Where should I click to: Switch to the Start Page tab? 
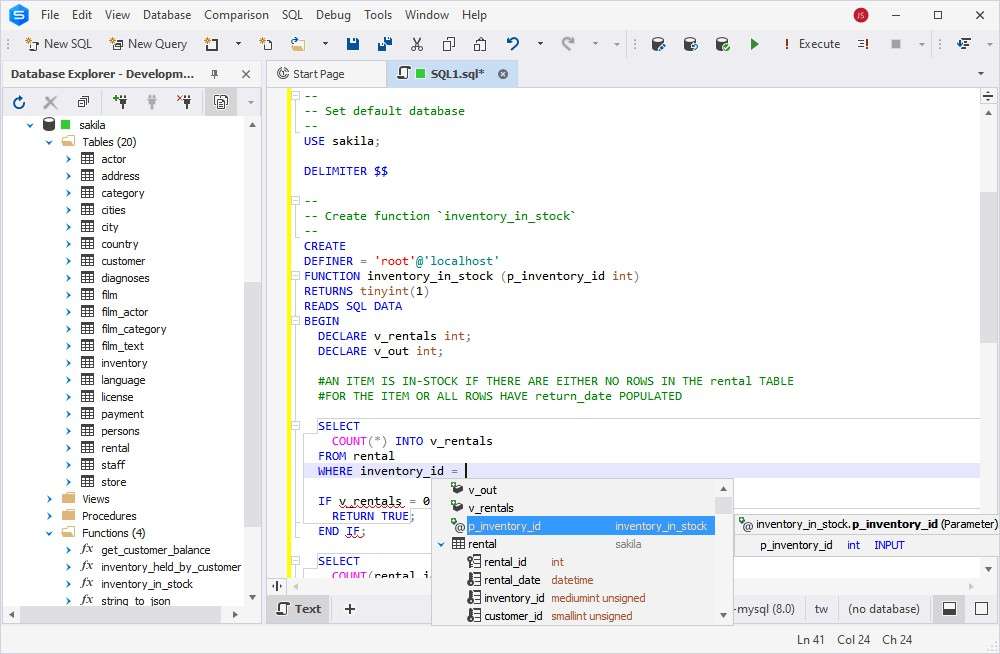pyautogui.click(x=318, y=74)
